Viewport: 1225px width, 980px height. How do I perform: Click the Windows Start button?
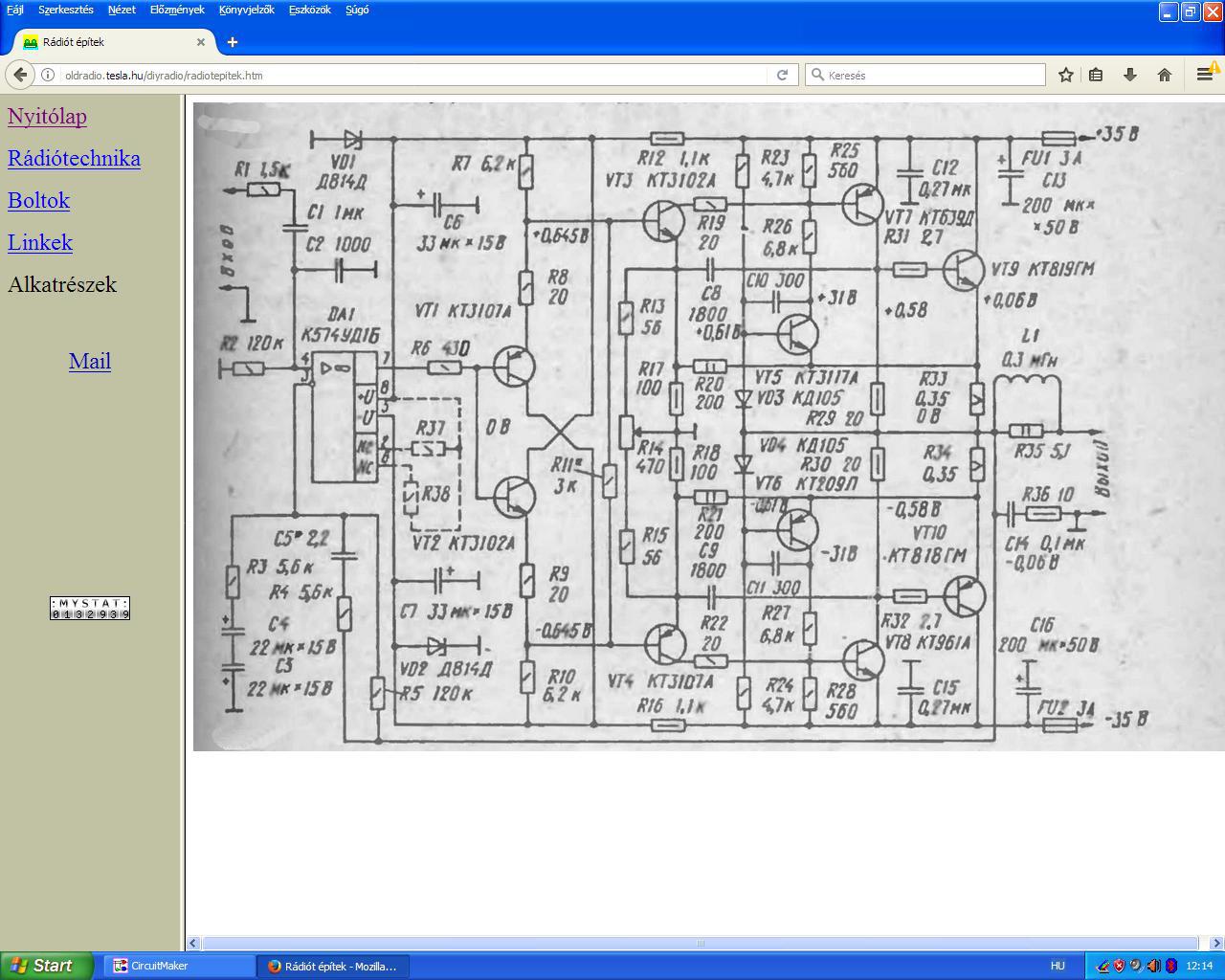(x=47, y=966)
